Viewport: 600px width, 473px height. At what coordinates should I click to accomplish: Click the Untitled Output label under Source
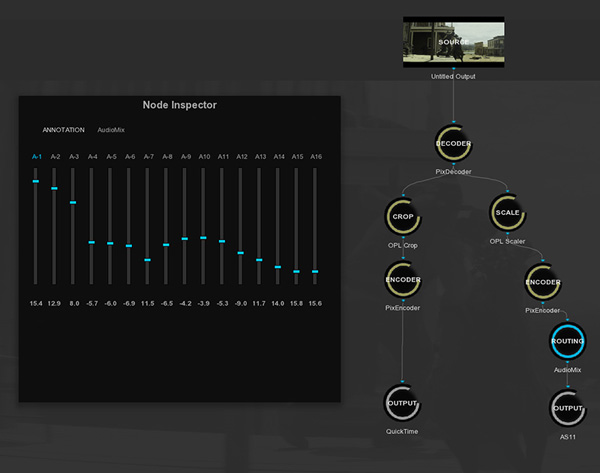[x=453, y=76]
